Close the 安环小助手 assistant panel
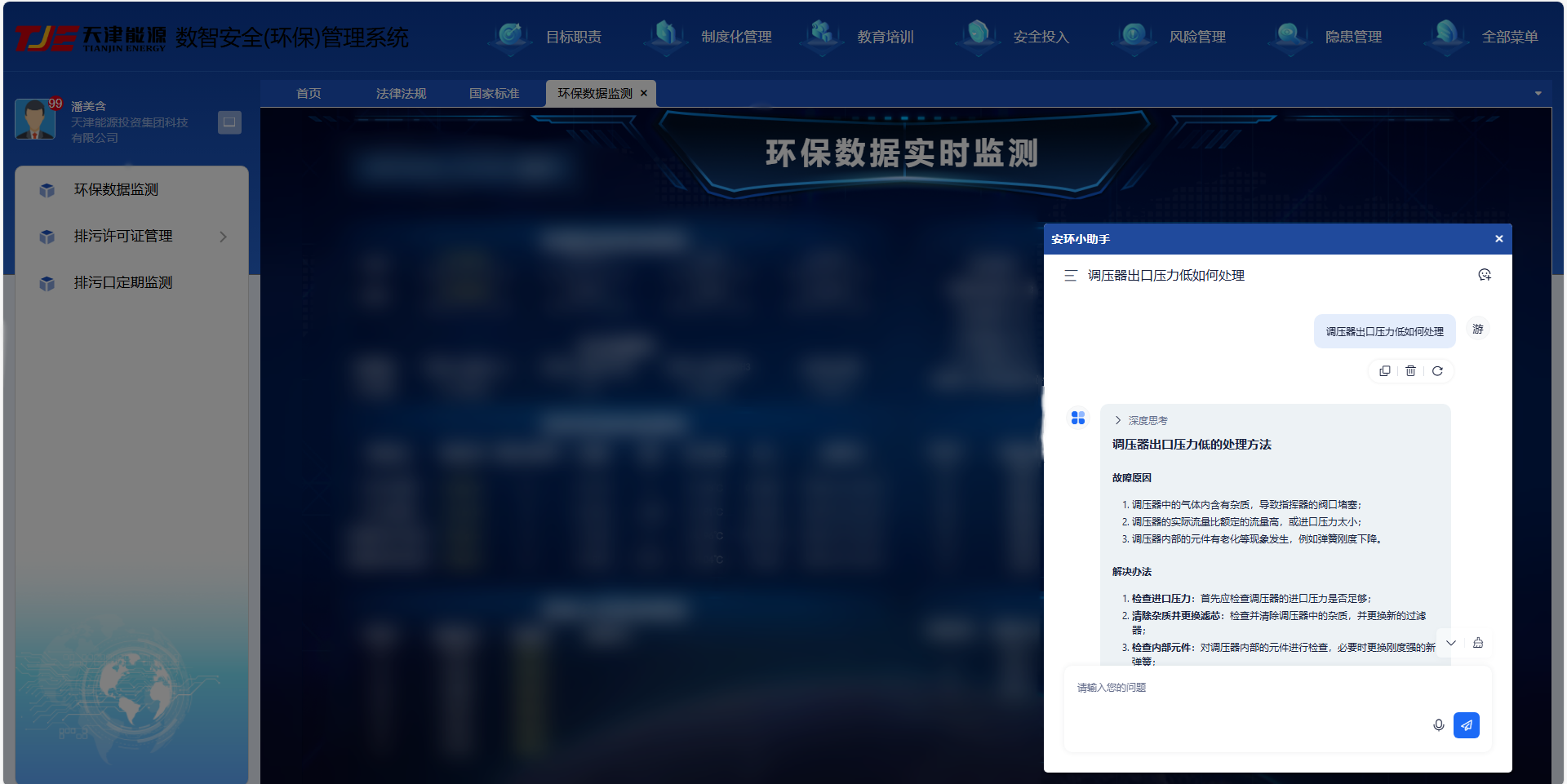The height and width of the screenshot is (784, 1567). [x=1498, y=239]
